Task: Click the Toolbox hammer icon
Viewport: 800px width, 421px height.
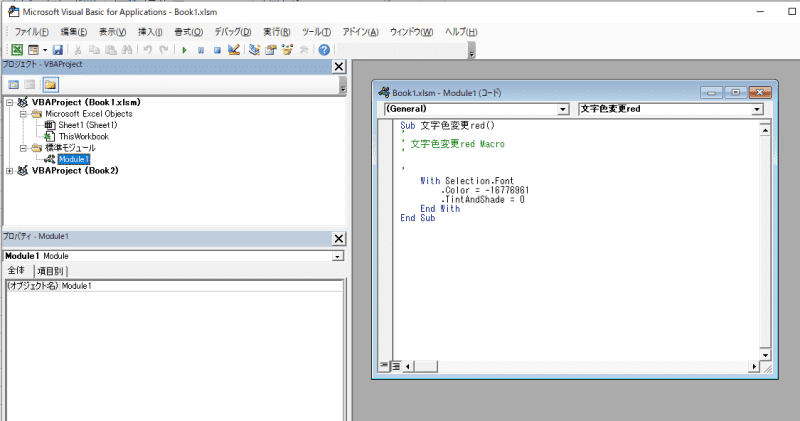Action: click(304, 49)
